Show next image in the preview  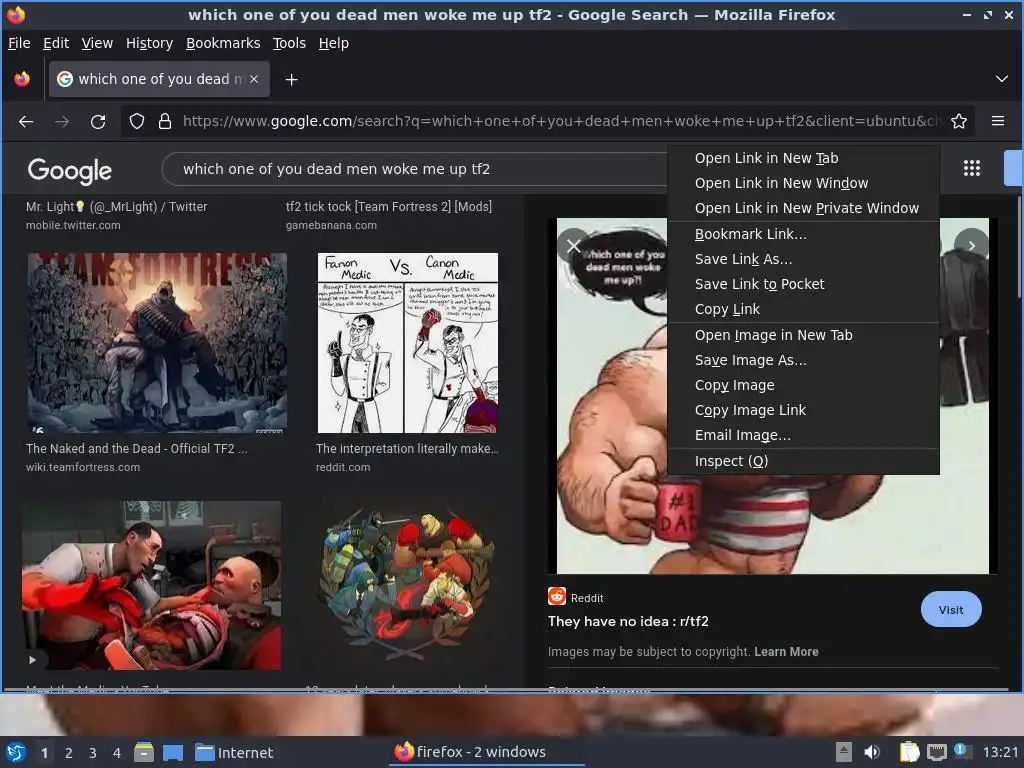[x=972, y=246]
